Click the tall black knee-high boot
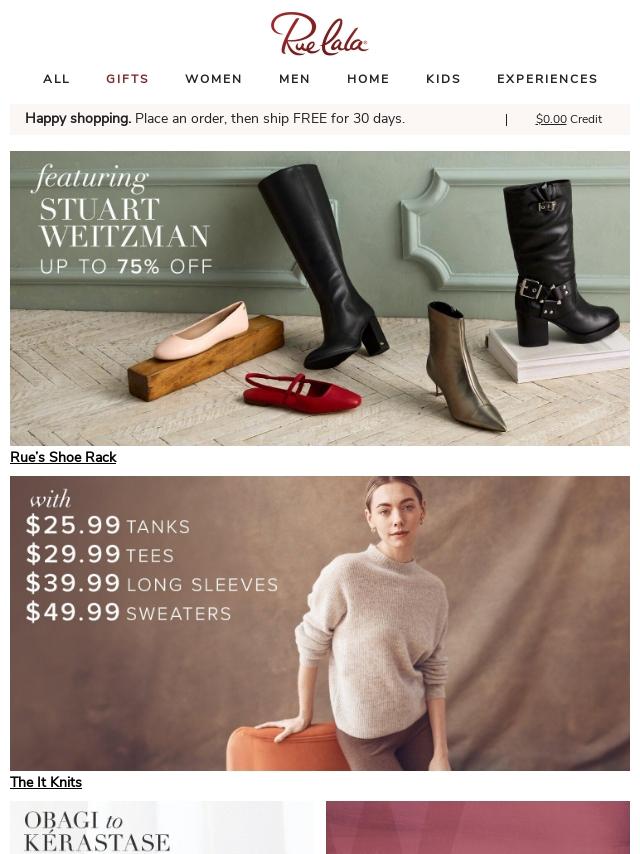 pyautogui.click(x=321, y=265)
